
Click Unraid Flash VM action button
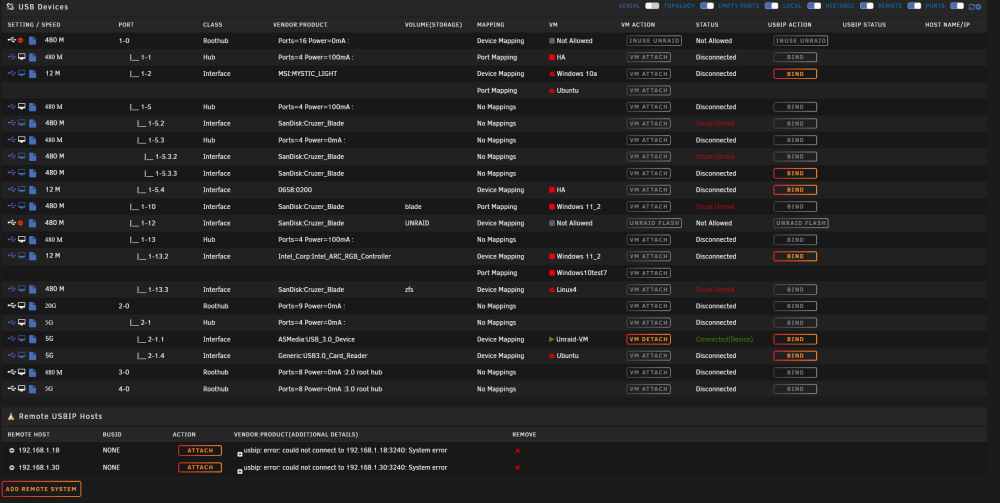654,223
